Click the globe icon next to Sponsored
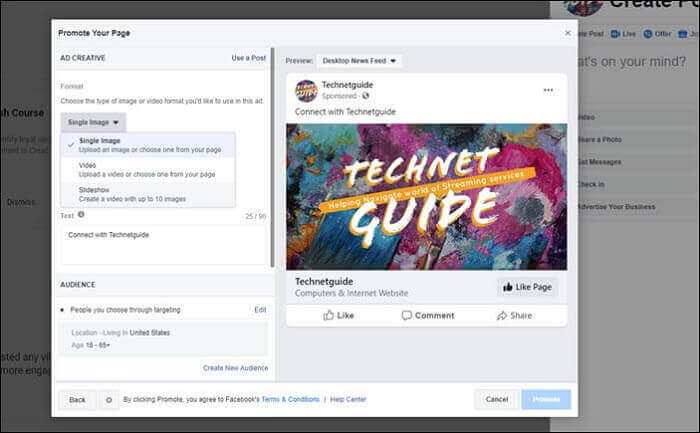This screenshot has height=433, width=700. pos(366,96)
